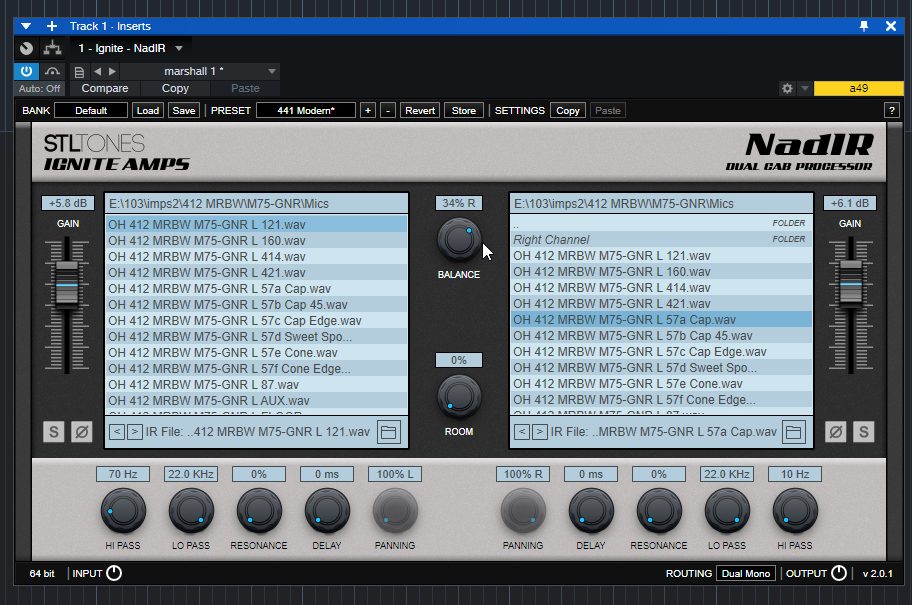Screen dimensions: 912x605
Task: Select L 57e Cone.wav in the right list
Action: point(661,384)
